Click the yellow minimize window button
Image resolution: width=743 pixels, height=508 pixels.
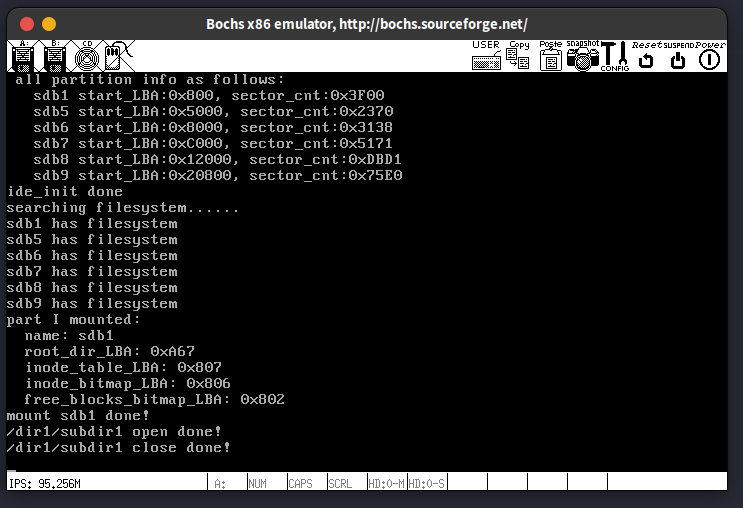coord(49,24)
